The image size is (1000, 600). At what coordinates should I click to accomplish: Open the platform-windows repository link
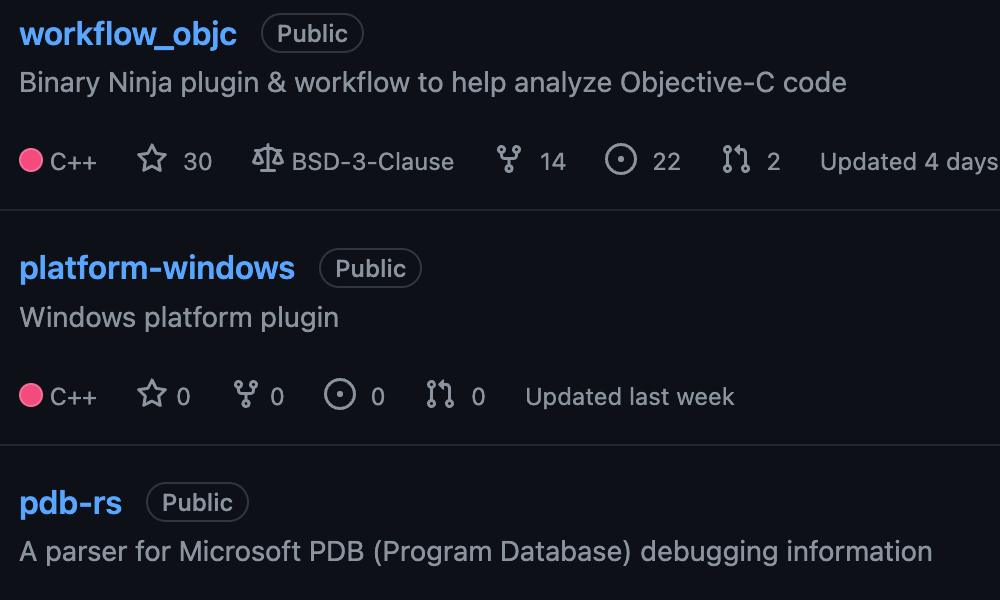[x=157, y=268]
